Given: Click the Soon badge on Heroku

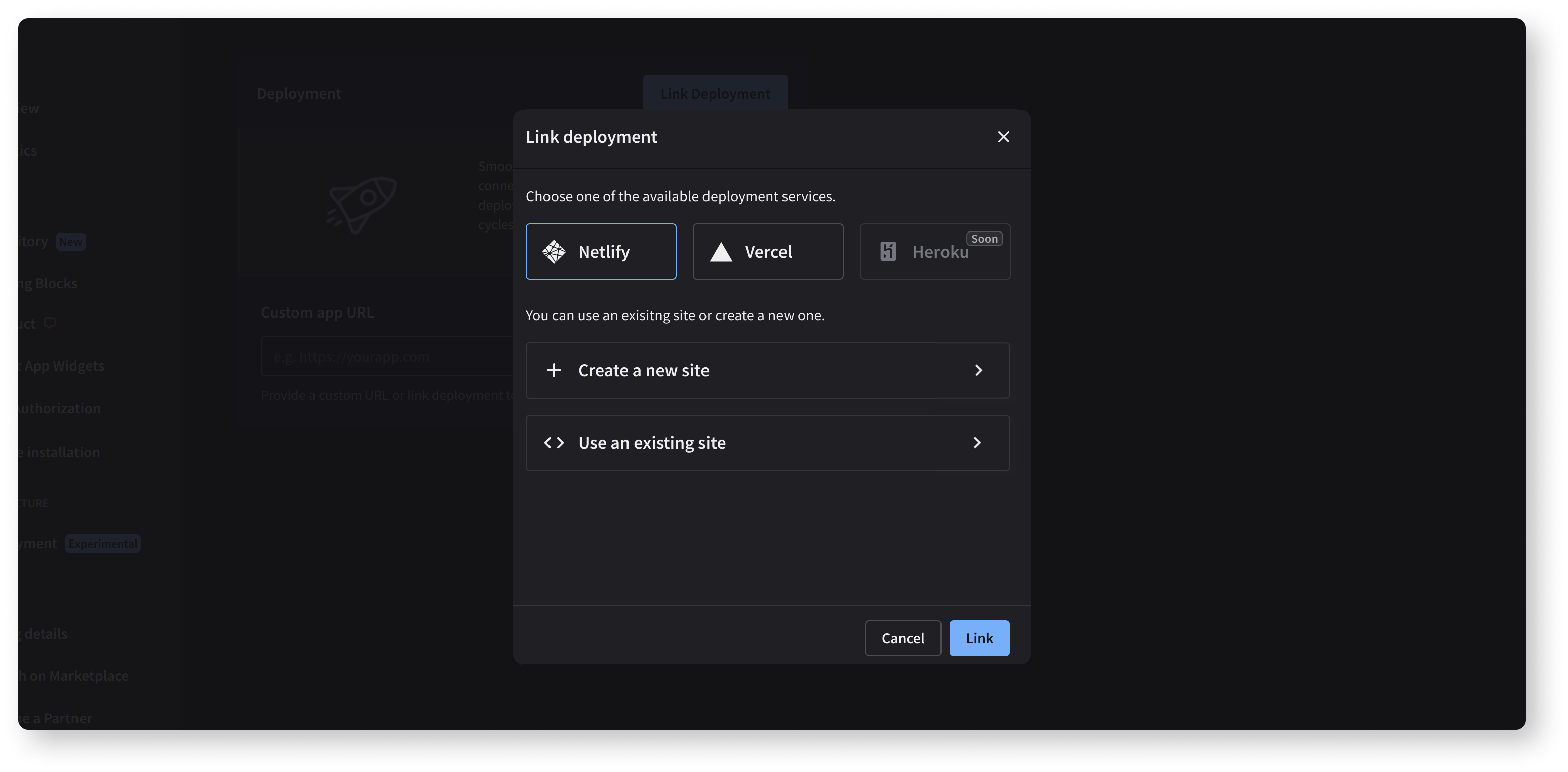Looking at the screenshot, I should point(984,239).
